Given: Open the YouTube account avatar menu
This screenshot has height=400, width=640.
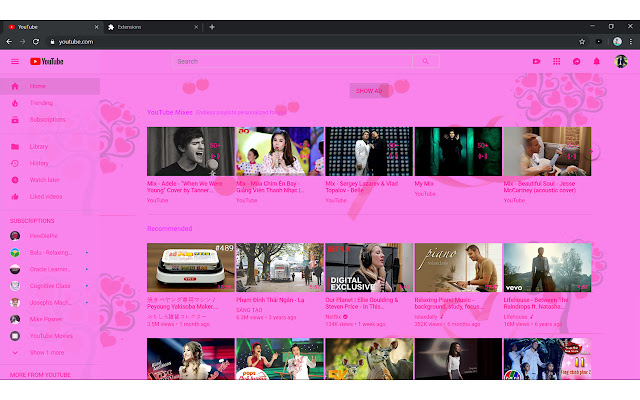Looking at the screenshot, I should [x=620, y=61].
